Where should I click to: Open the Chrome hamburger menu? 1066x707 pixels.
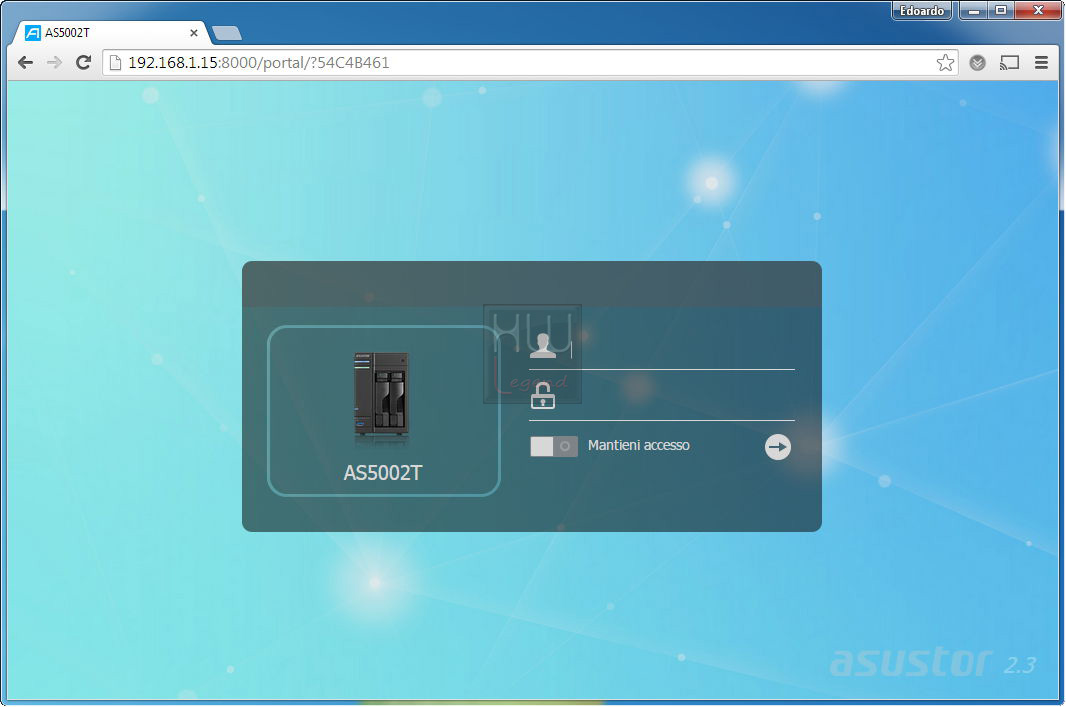point(1041,63)
